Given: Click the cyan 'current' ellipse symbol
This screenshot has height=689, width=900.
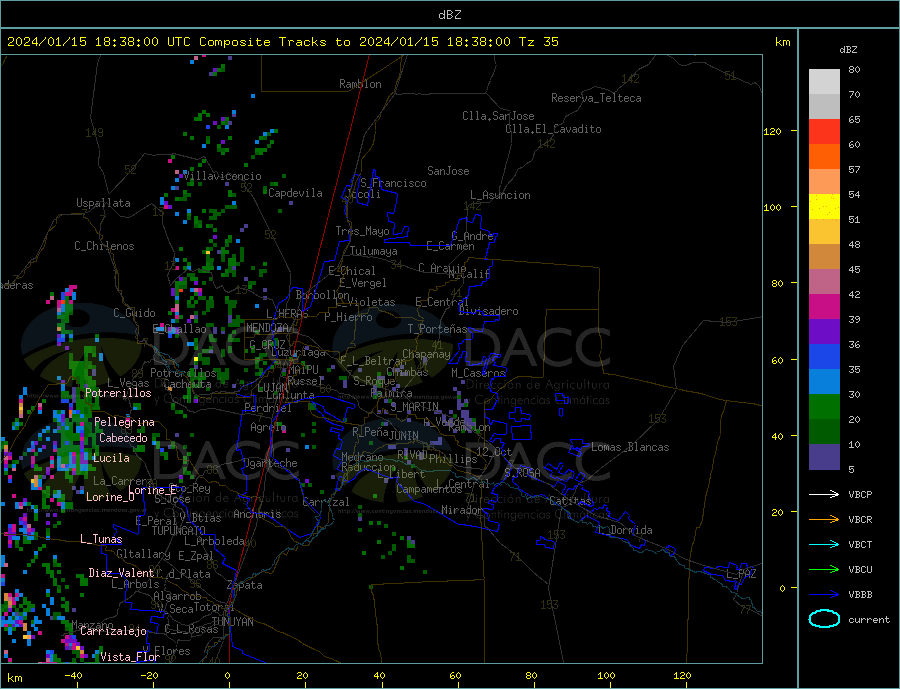Looking at the screenshot, I should point(824,619).
